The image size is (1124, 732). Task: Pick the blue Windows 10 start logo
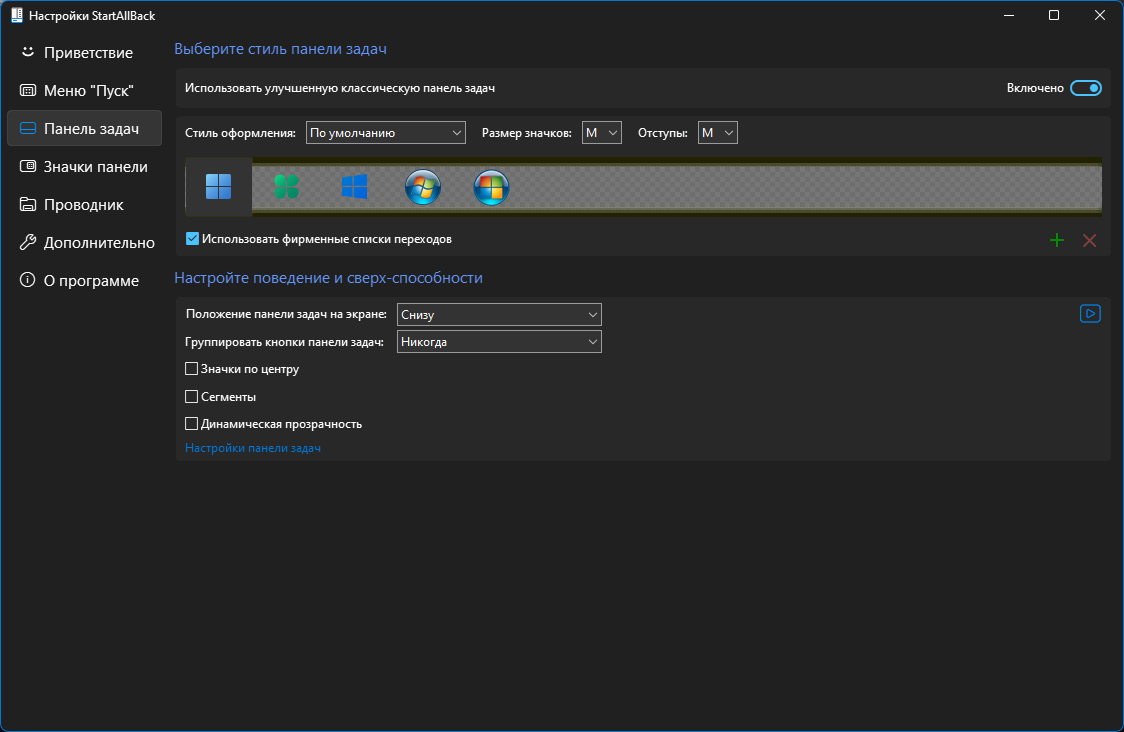pos(355,186)
